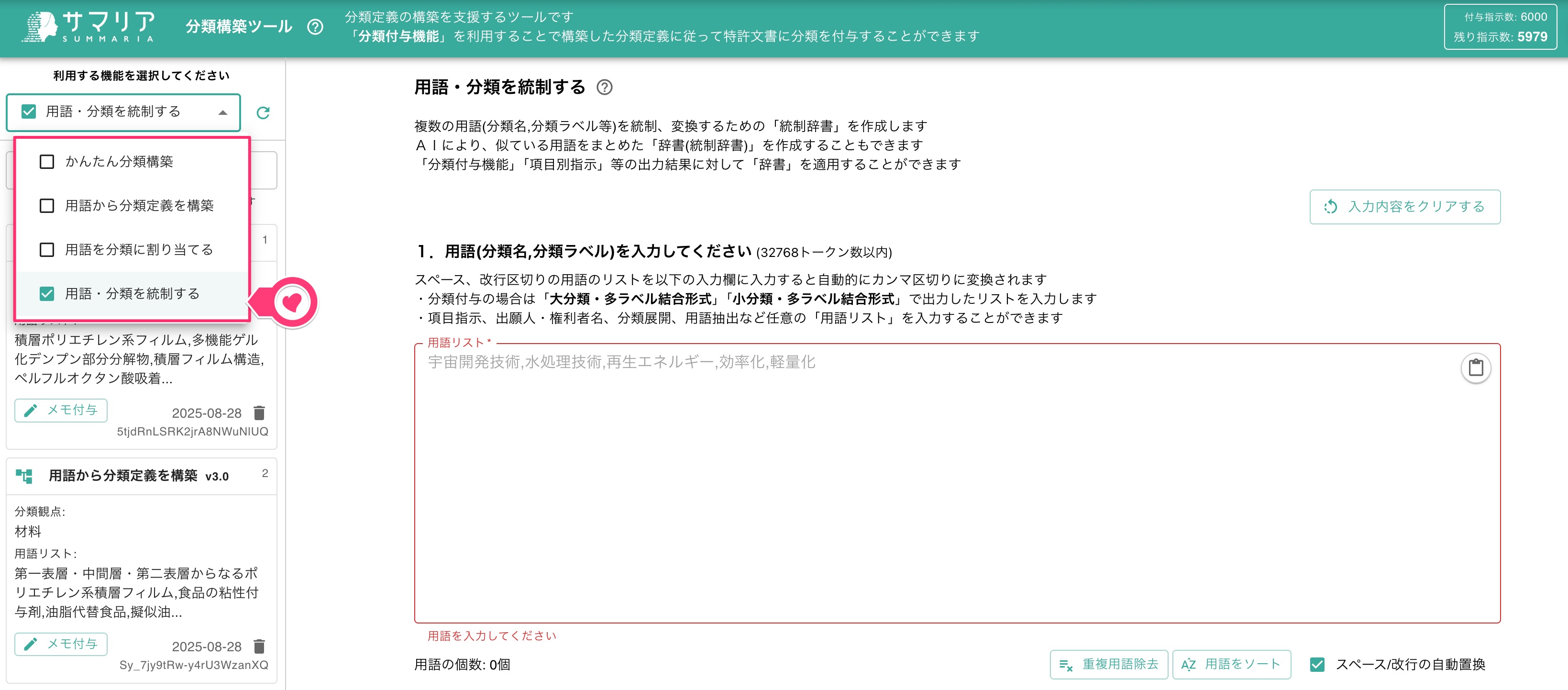The width and height of the screenshot is (1568, 690).
Task: Click 入力内容をクリアする button
Action: coord(1404,206)
